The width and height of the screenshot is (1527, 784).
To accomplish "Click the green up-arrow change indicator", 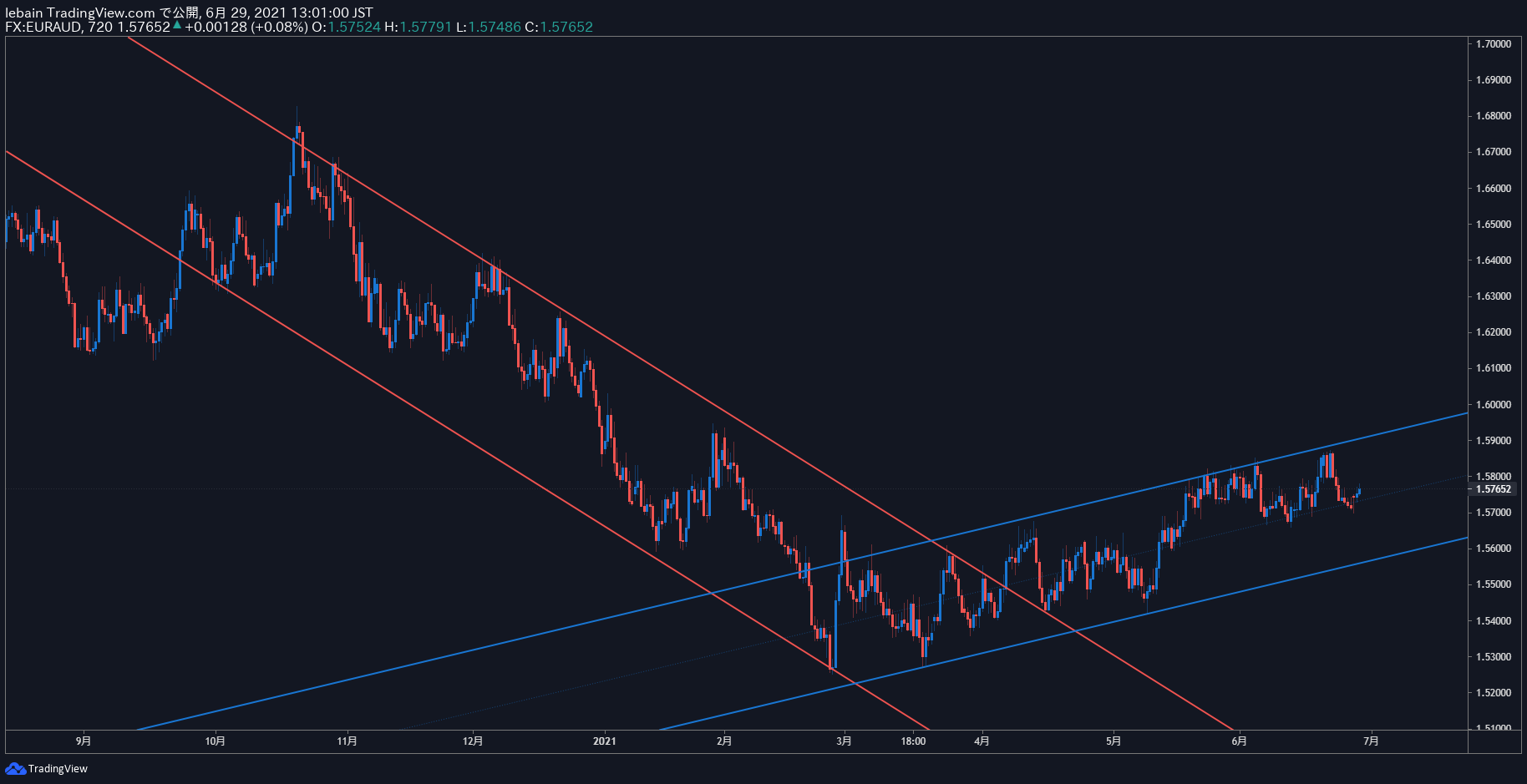I will pos(177,25).
